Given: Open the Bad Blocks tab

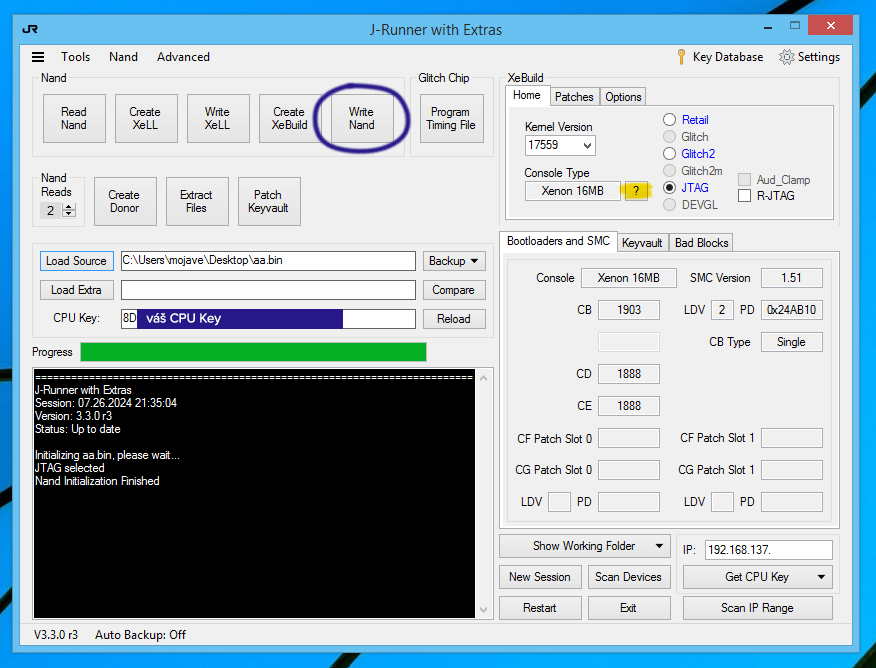Looking at the screenshot, I should click(701, 243).
